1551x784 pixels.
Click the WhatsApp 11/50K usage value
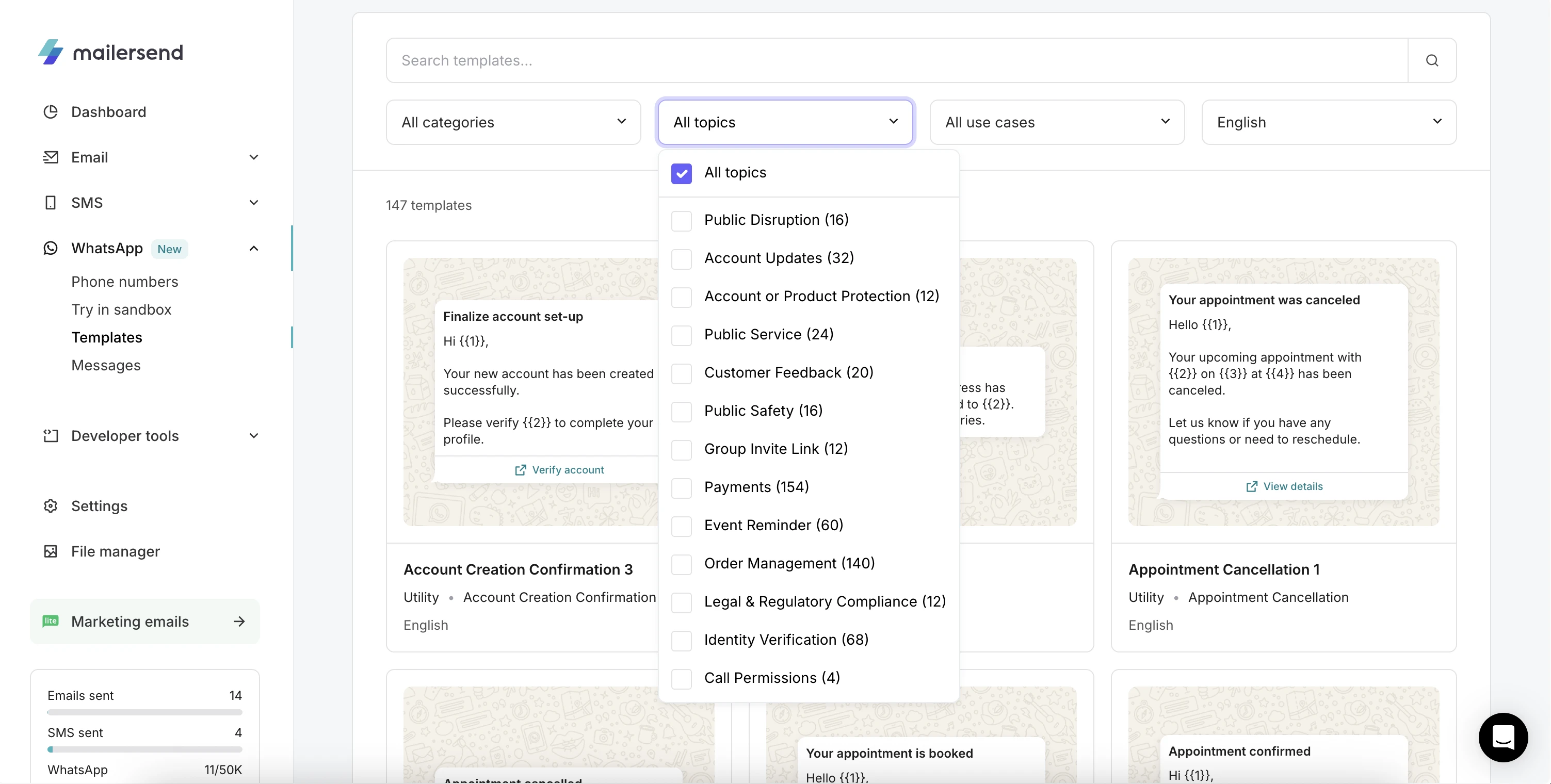pos(223,770)
